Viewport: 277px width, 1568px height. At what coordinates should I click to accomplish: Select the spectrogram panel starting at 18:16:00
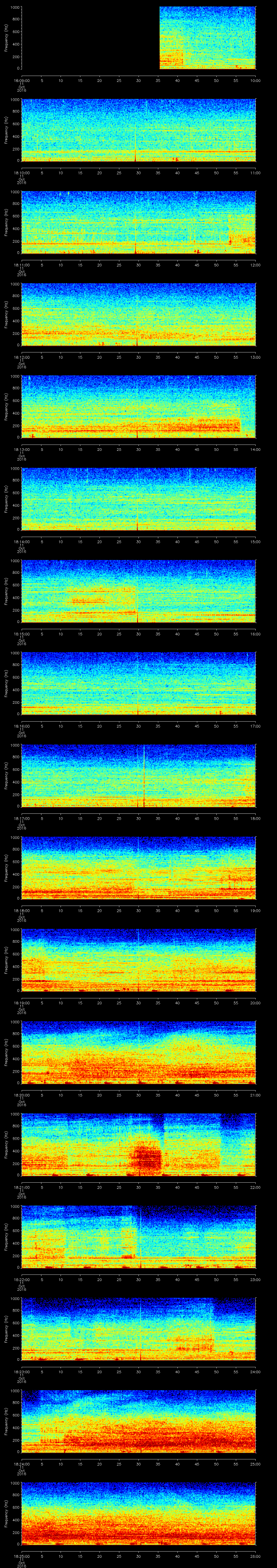point(139,683)
